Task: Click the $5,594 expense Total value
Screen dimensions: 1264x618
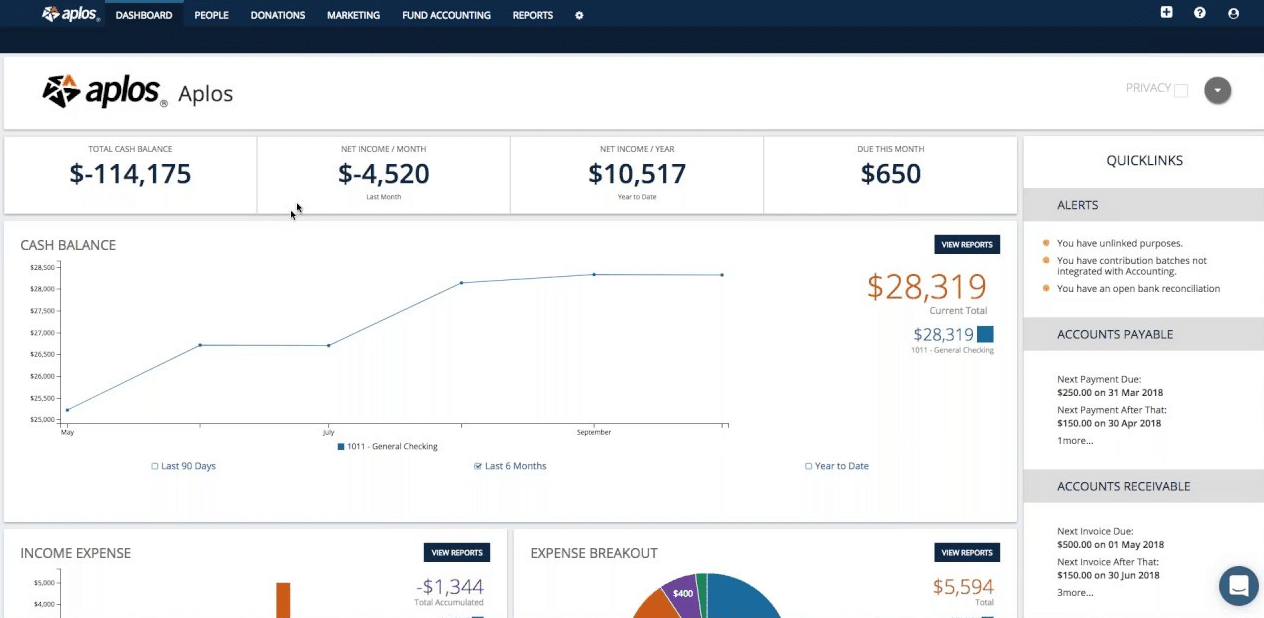Action: 964,587
